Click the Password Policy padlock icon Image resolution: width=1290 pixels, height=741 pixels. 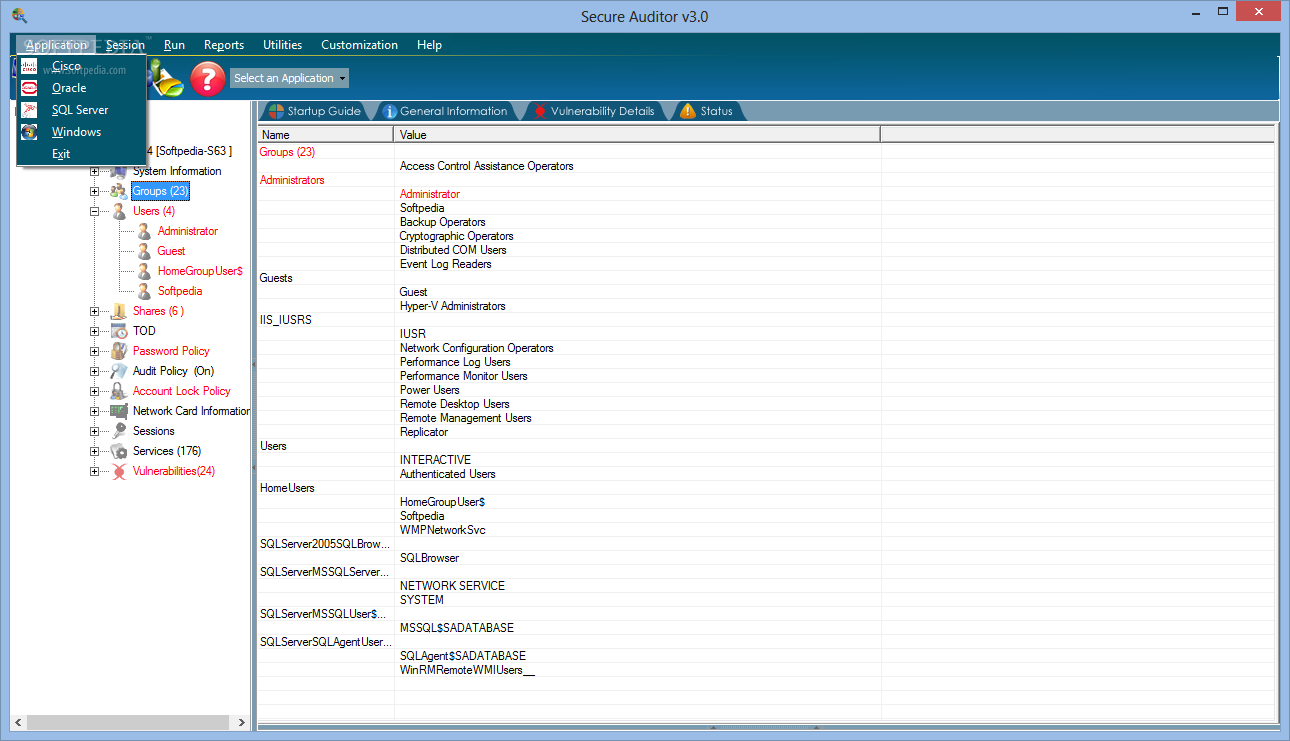click(119, 351)
